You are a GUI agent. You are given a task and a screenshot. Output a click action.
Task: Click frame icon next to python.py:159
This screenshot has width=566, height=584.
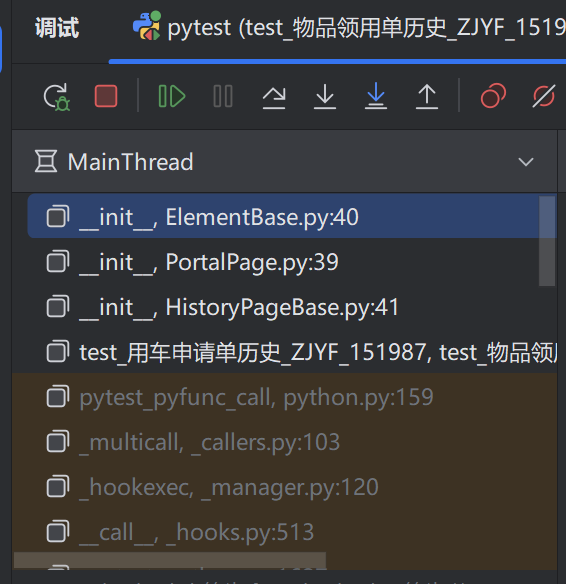click(x=58, y=396)
